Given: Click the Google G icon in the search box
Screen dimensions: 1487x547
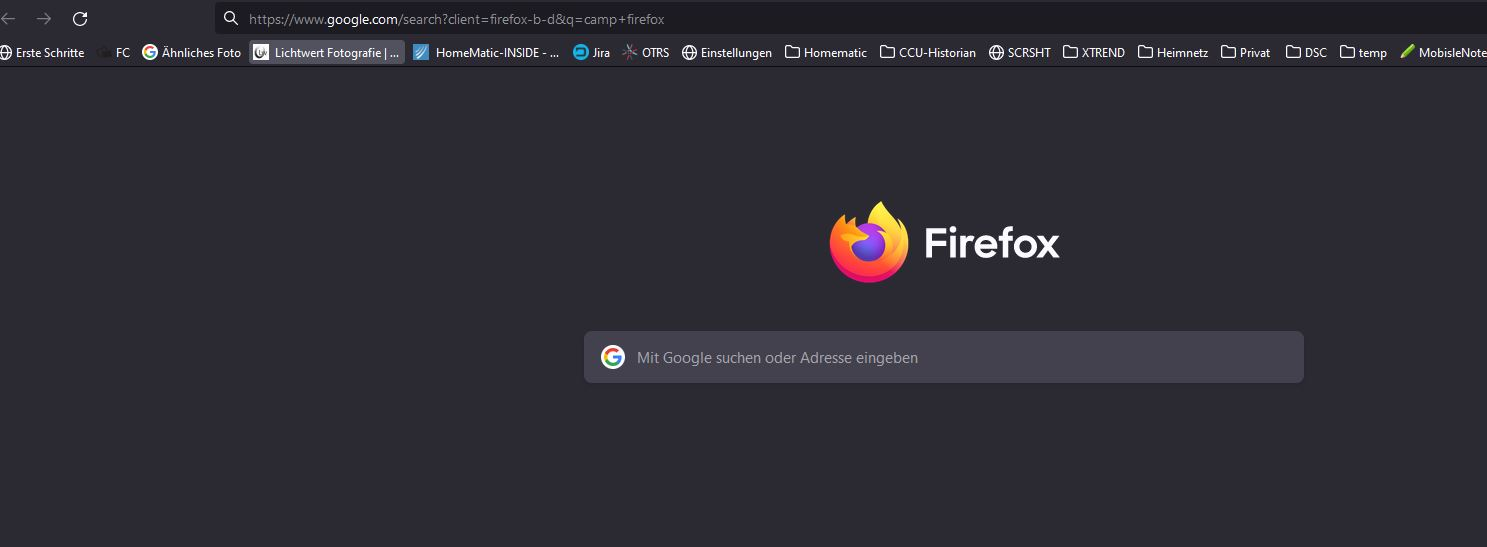Looking at the screenshot, I should 613,357.
